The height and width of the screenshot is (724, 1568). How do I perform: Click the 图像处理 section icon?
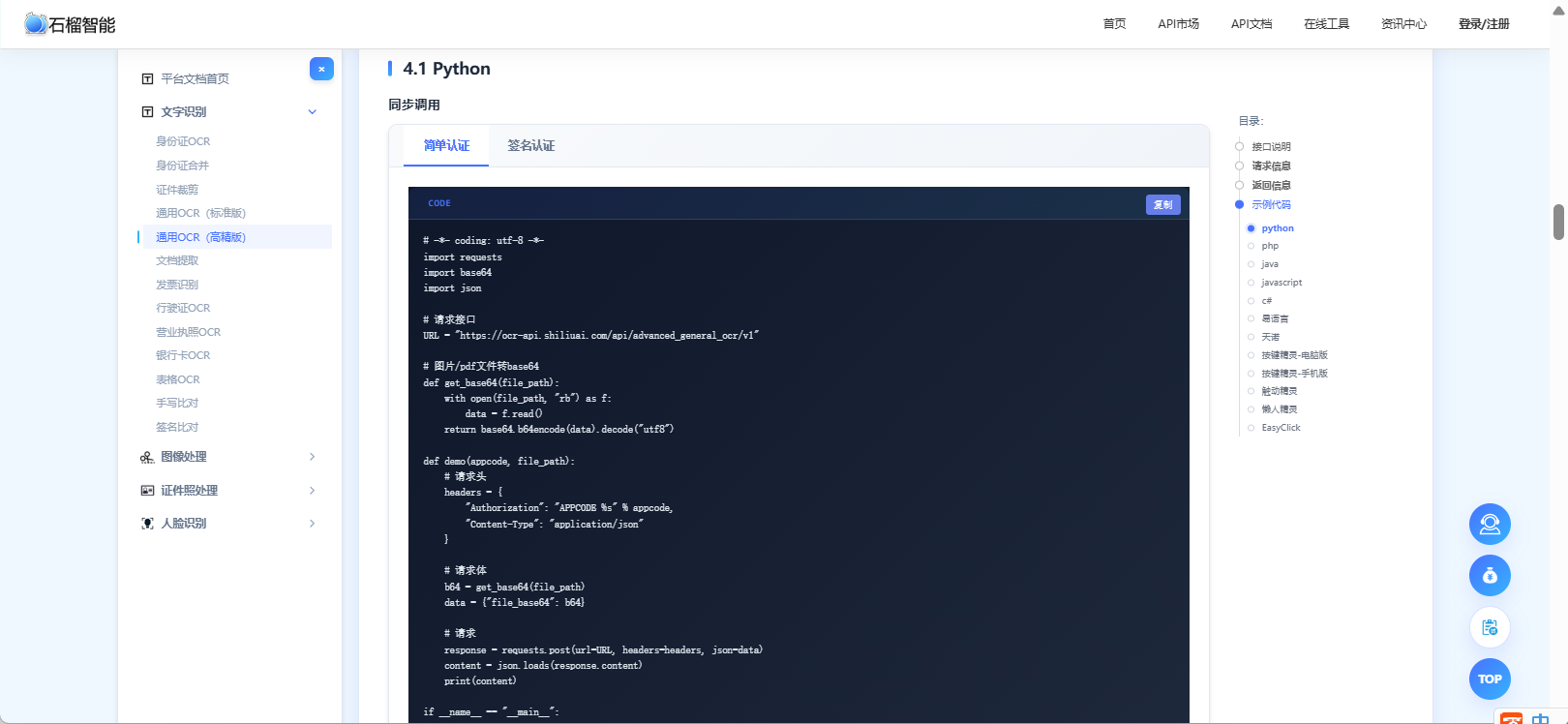click(147, 457)
